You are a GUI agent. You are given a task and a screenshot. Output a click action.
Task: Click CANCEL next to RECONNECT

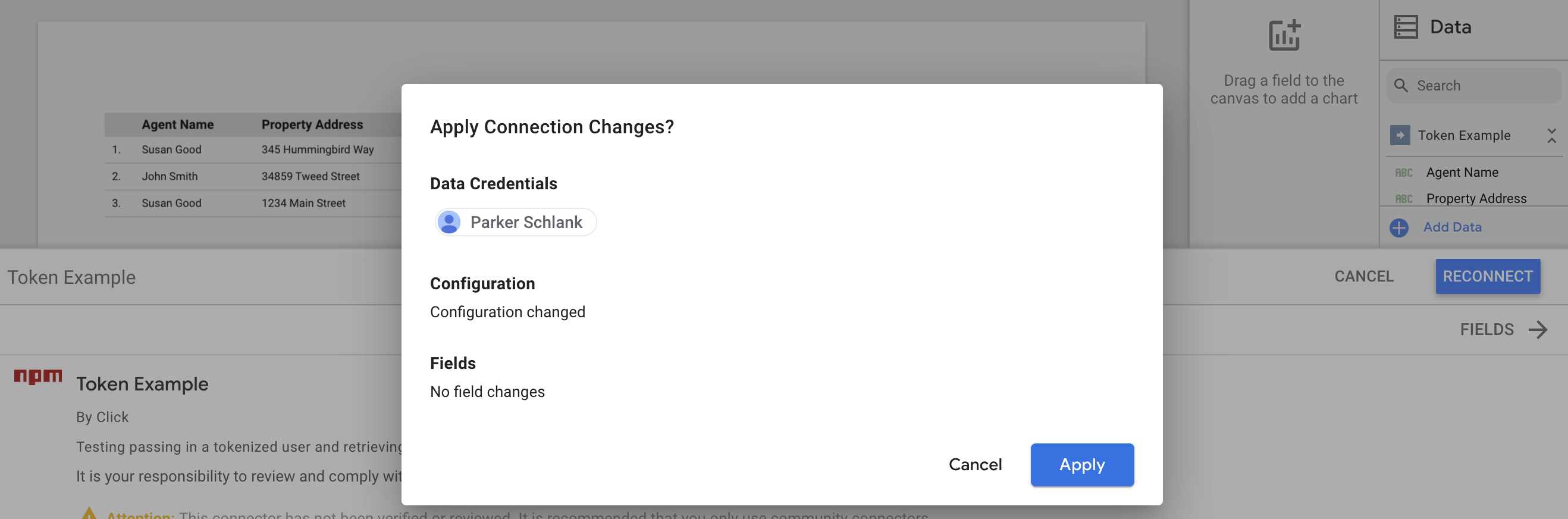1363,277
